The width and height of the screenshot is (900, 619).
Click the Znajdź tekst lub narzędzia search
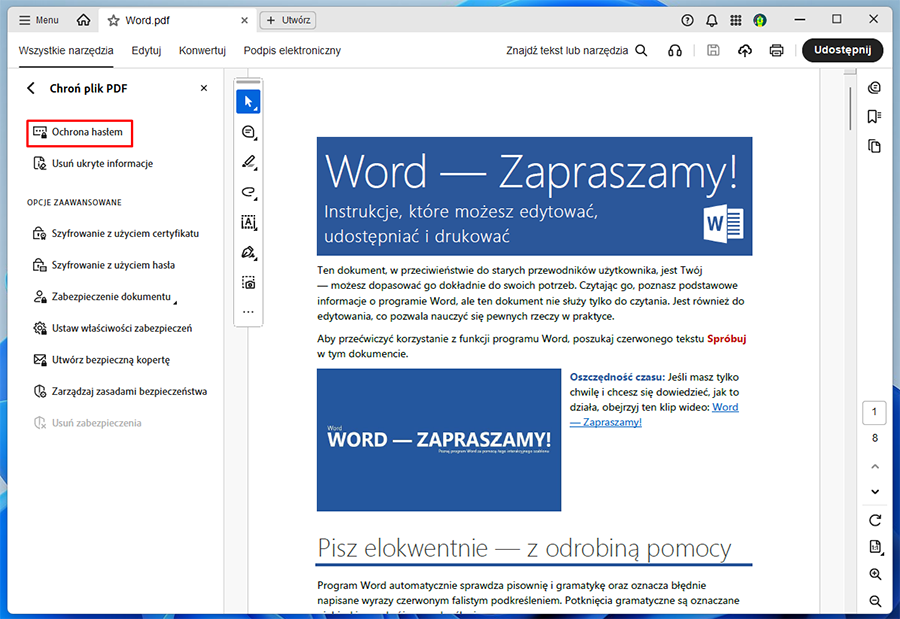point(576,51)
